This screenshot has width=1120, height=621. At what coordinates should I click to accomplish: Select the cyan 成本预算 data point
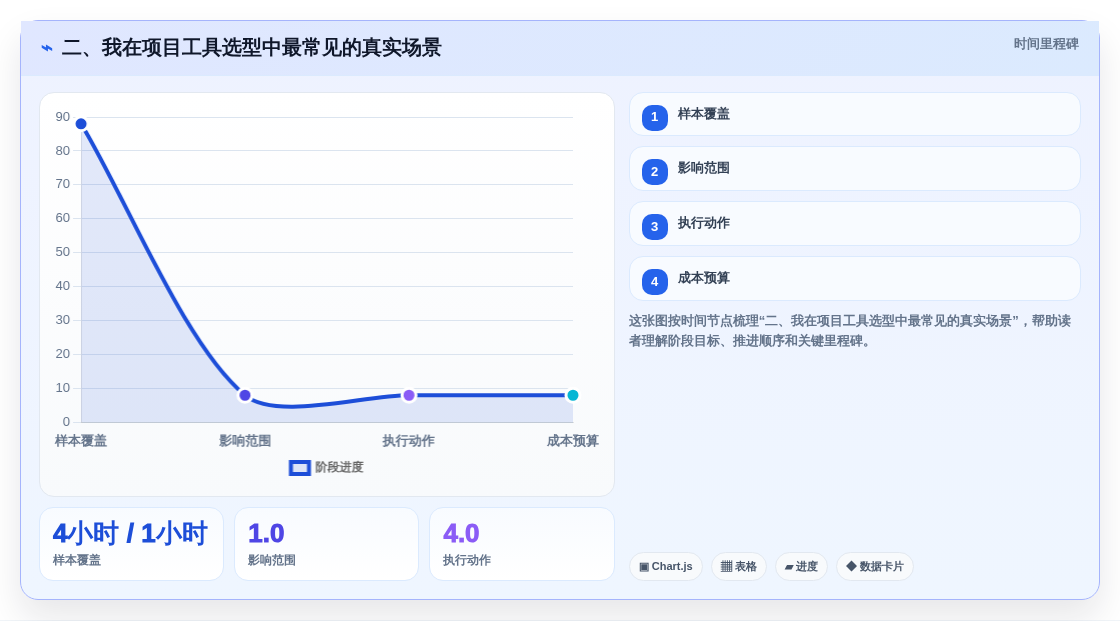point(572,395)
